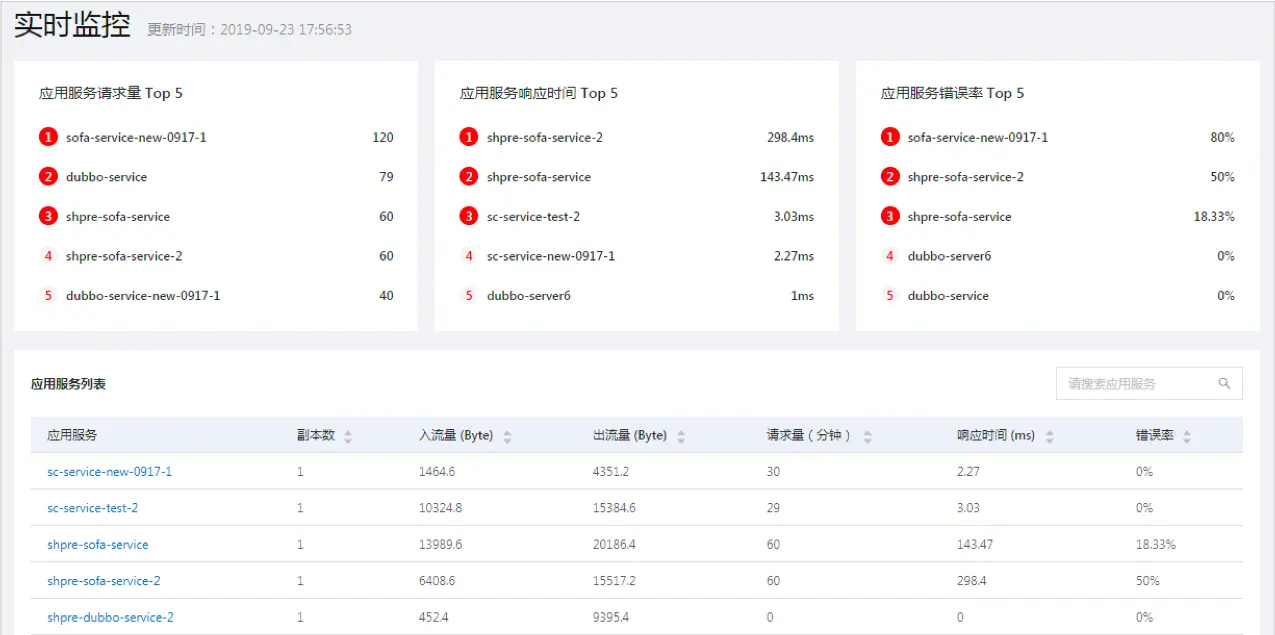The image size is (1275, 635).
Task: Click the 实时监控 page title
Action: [72, 25]
